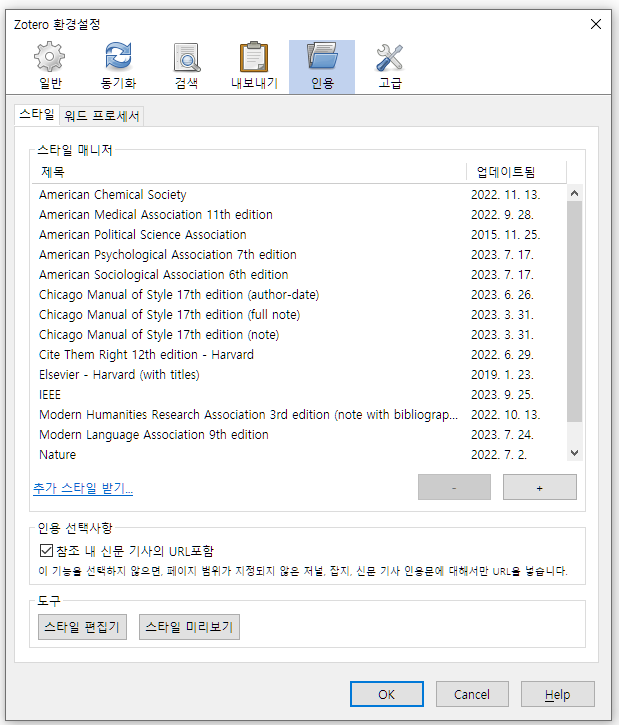Open the 스타일 미리보기 button
Image resolution: width=619 pixels, height=725 pixels.
click(x=189, y=627)
